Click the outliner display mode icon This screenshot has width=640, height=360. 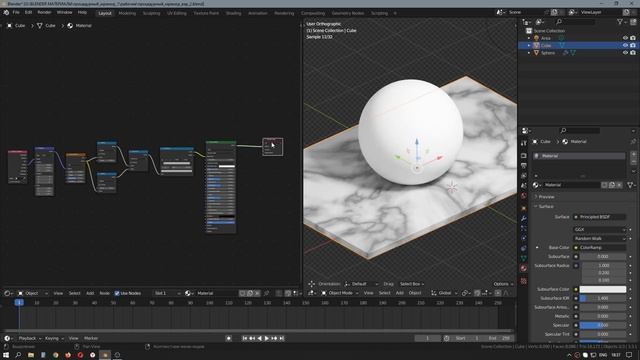coord(540,22)
